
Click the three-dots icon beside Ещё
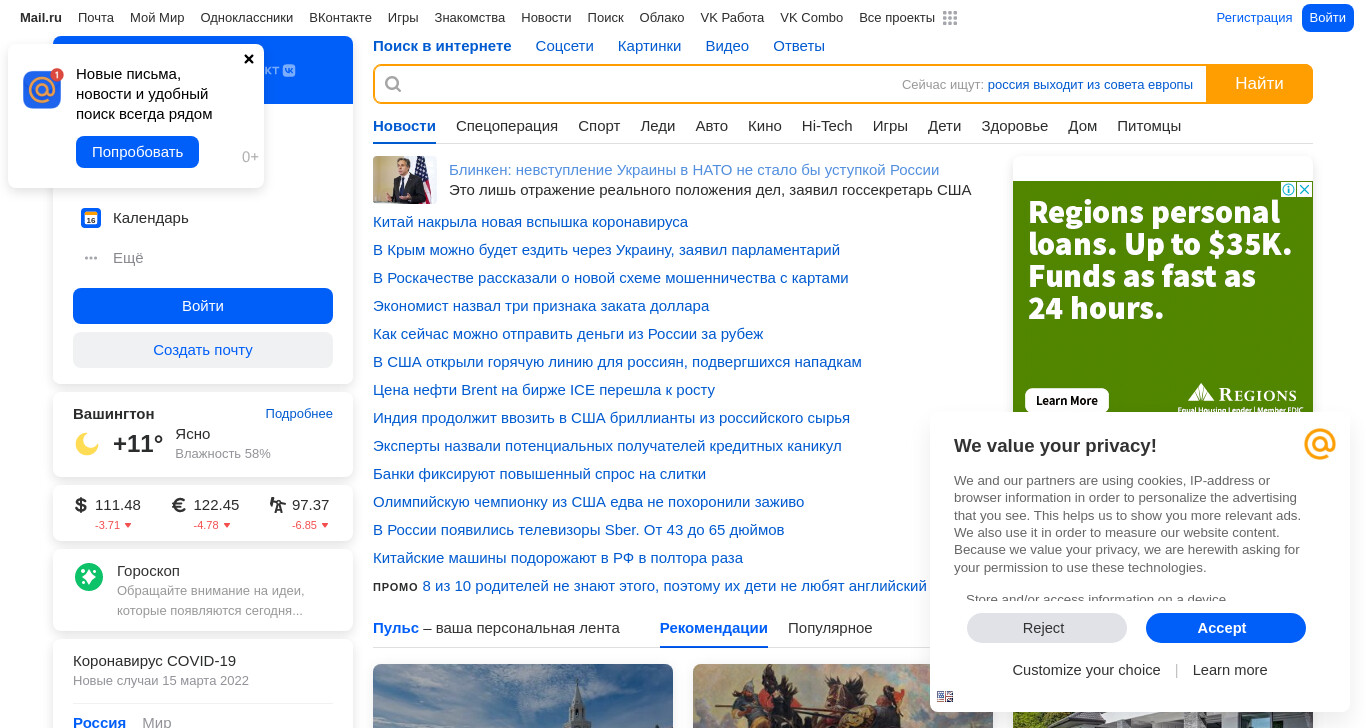(91, 258)
